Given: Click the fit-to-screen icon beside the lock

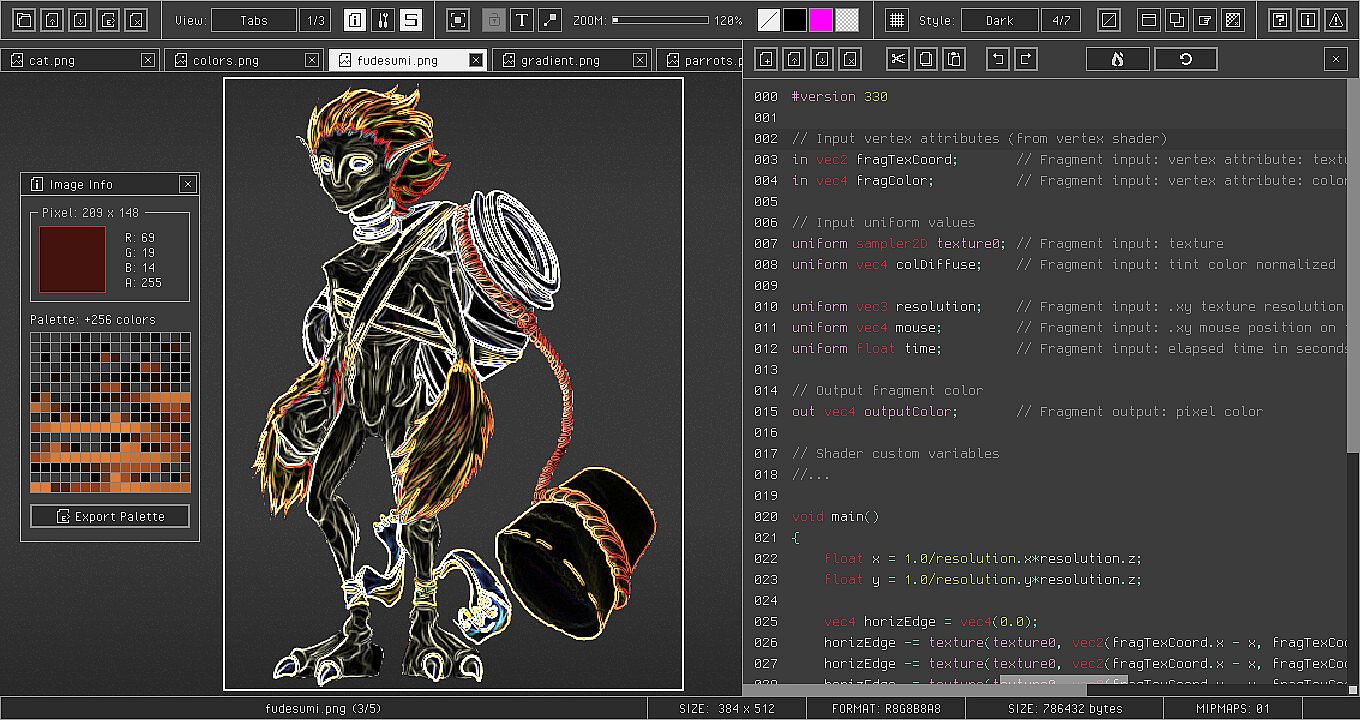Looking at the screenshot, I should coord(457,20).
